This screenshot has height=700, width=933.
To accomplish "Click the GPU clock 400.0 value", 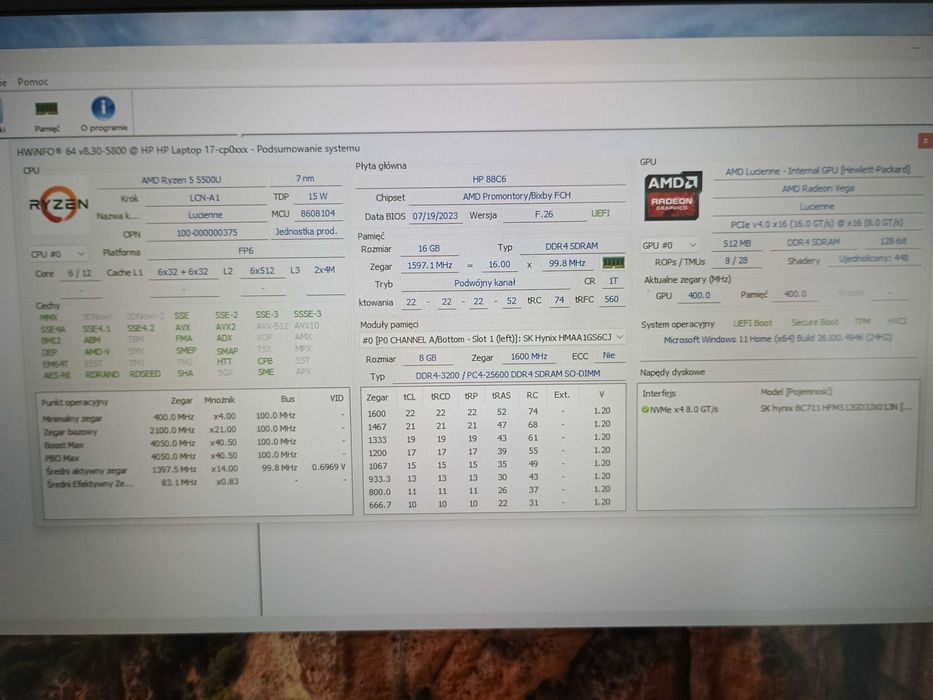I will pos(699,295).
